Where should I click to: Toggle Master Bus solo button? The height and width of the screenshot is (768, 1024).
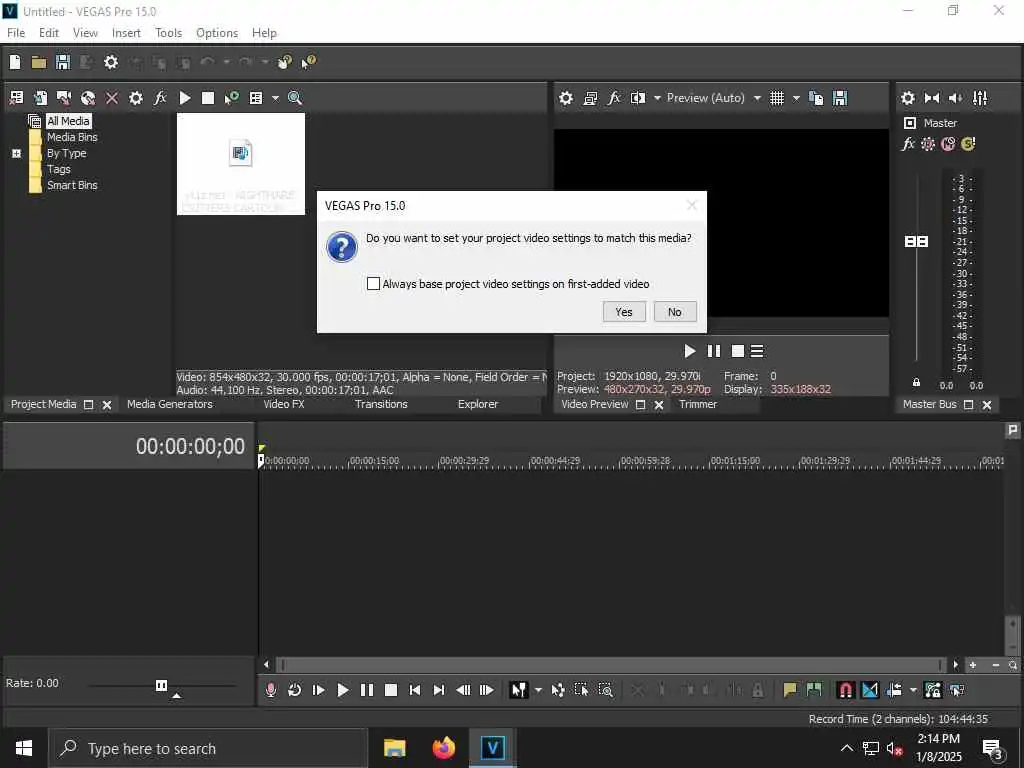click(968, 144)
